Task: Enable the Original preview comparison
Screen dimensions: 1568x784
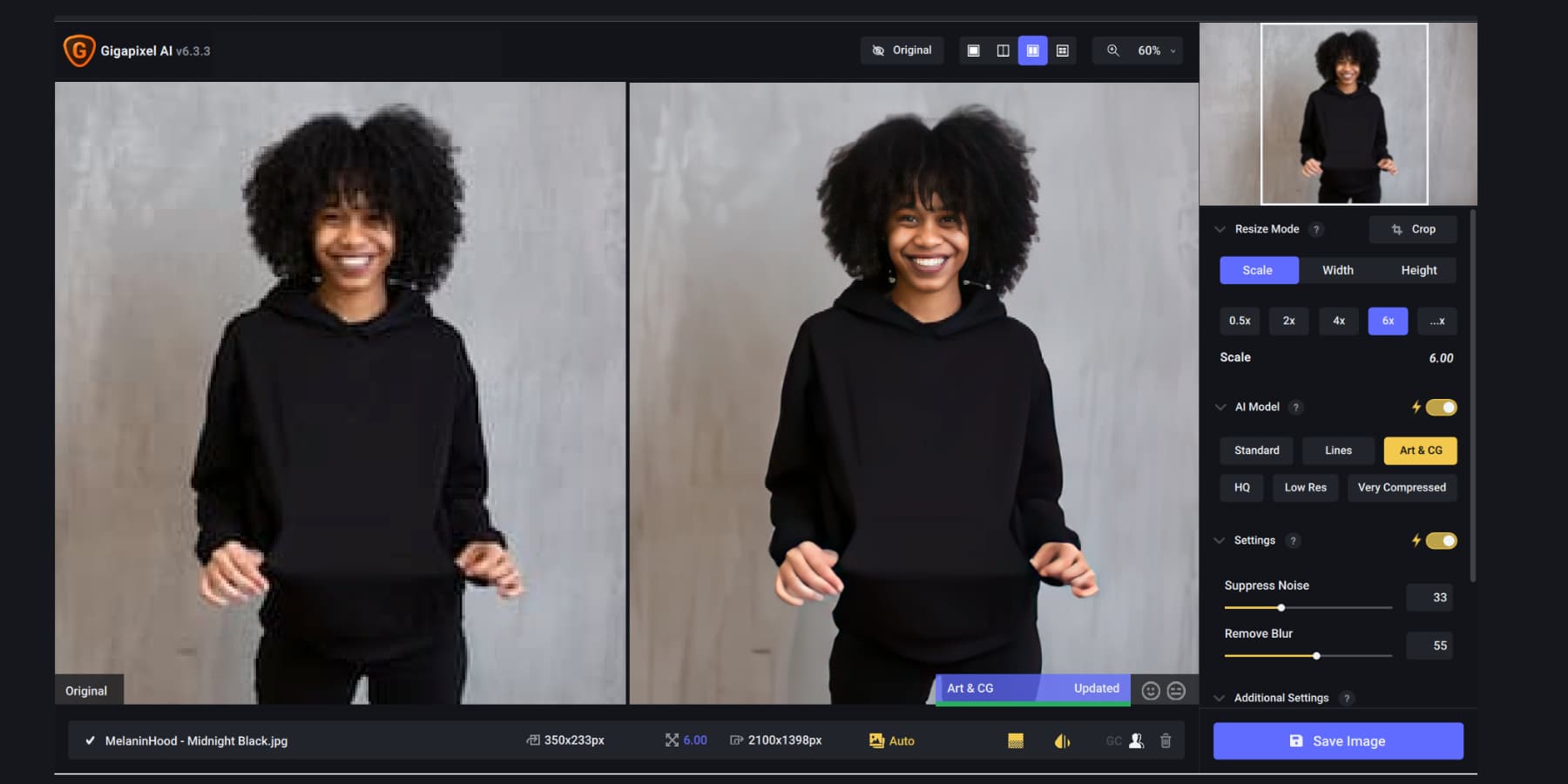Action: coord(902,50)
